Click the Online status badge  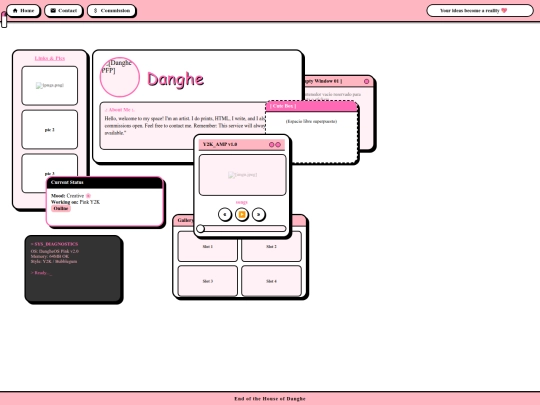pyautogui.click(x=61, y=208)
